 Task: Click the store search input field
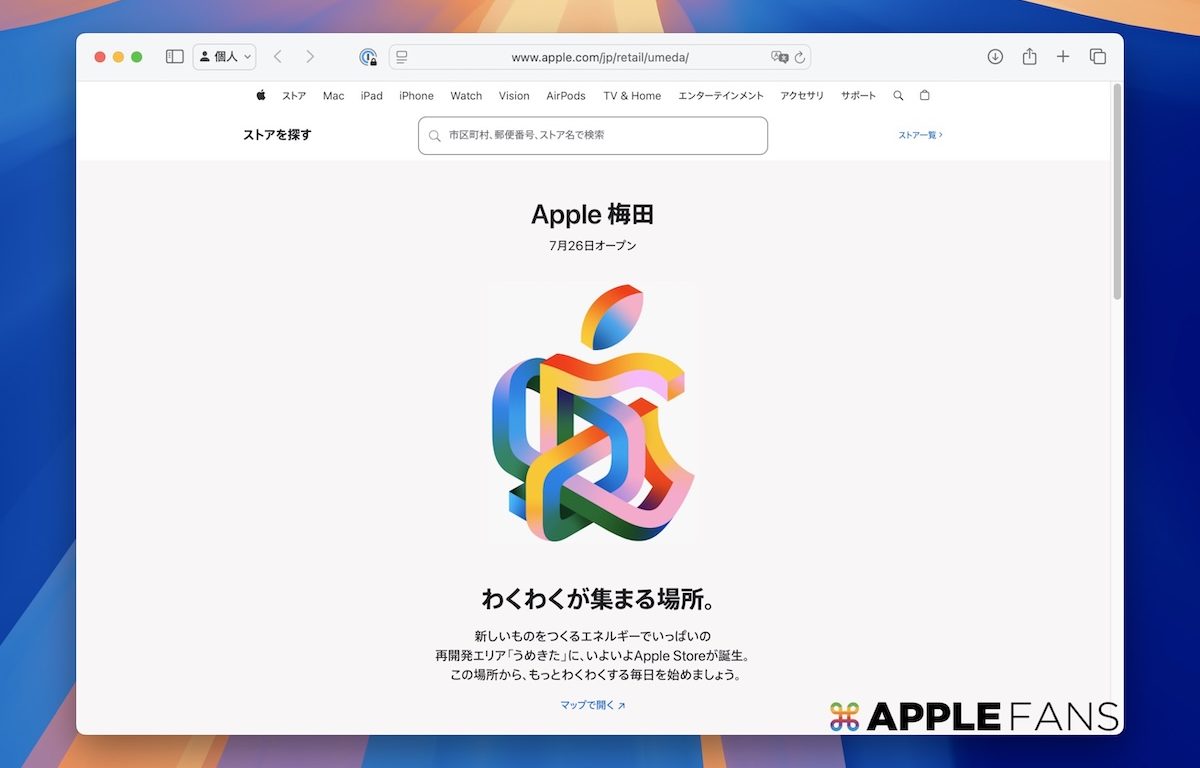(x=600, y=135)
